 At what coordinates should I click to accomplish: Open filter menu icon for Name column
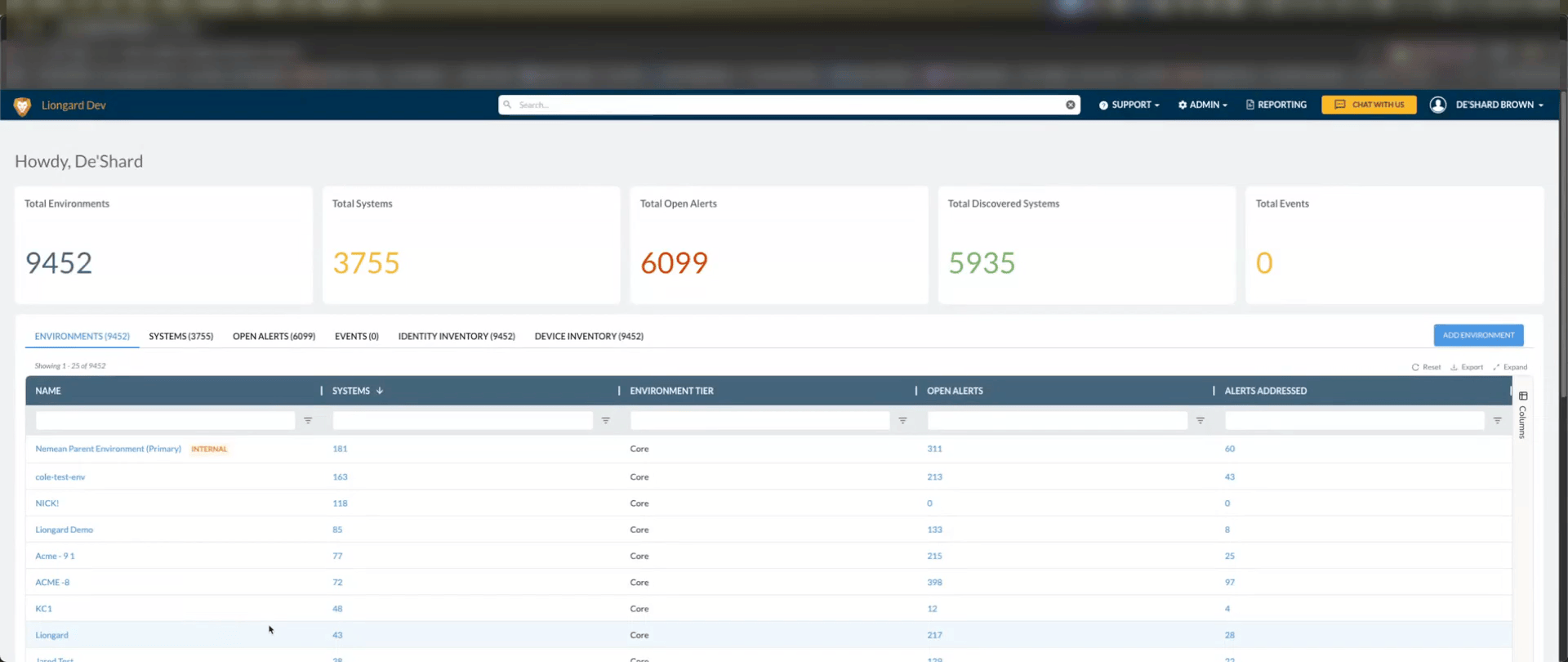[x=308, y=420]
